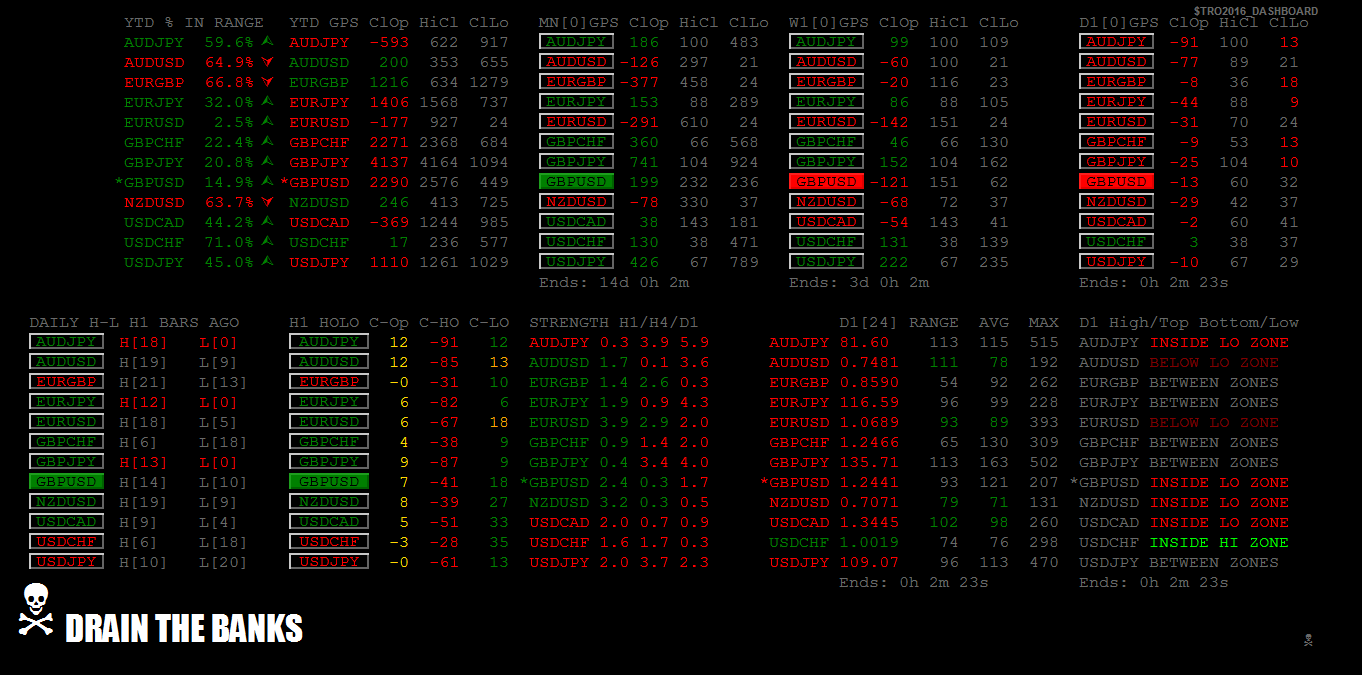Click the red down arrow beside NZDUSD 63.7%
The height and width of the screenshot is (675, 1362).
(x=267, y=202)
